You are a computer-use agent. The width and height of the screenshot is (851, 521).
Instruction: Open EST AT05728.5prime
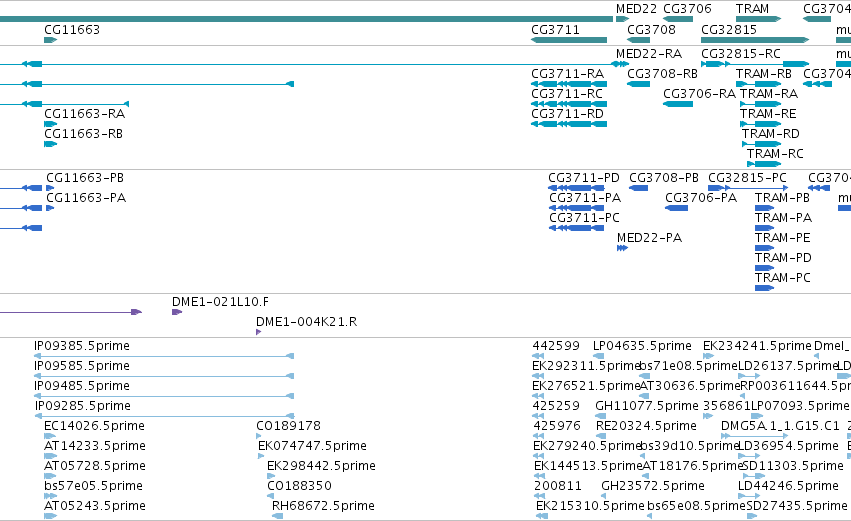[95, 467]
